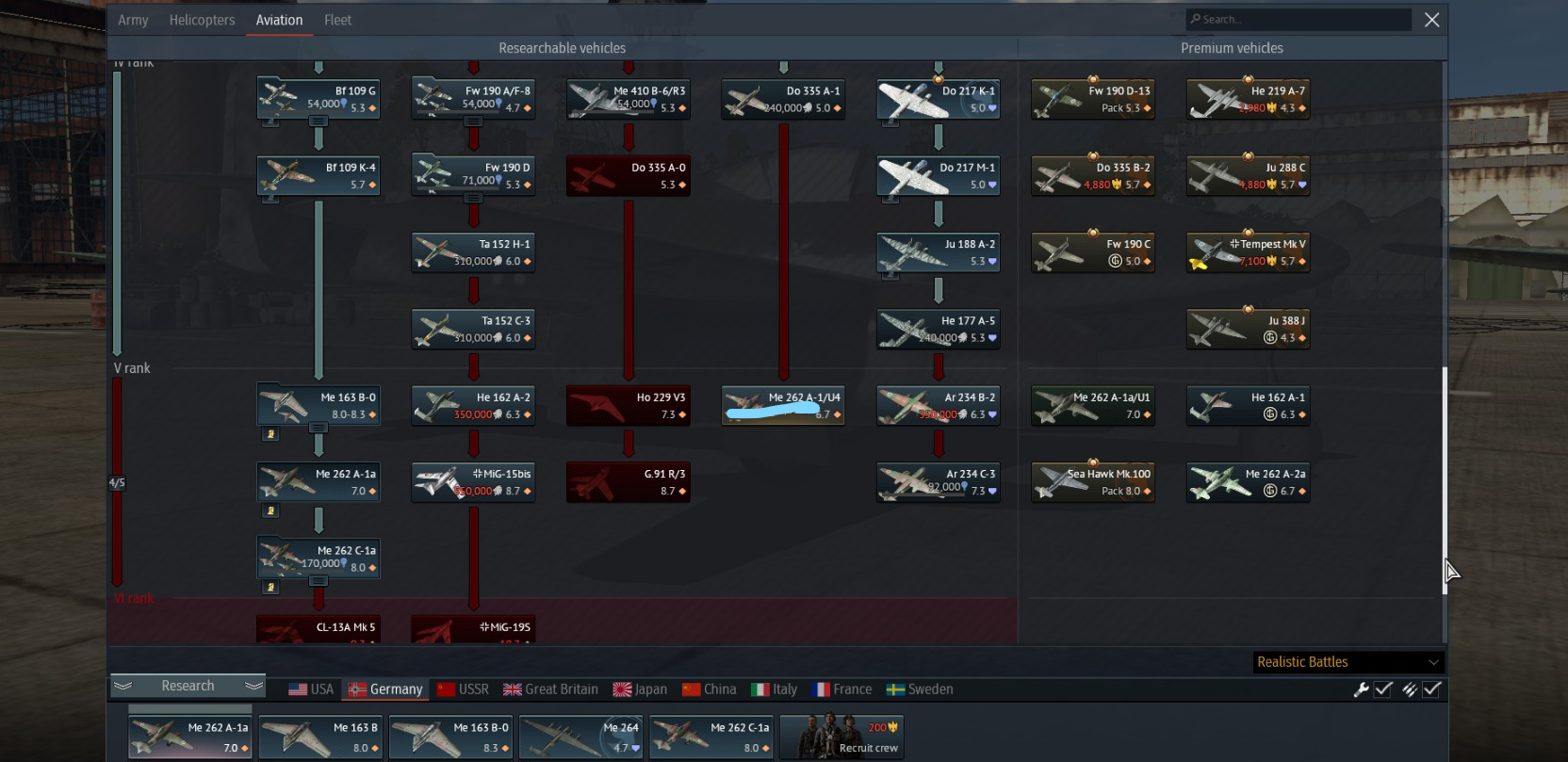Expand the group under Me 262 C-1a
1568x762 pixels.
[318, 580]
